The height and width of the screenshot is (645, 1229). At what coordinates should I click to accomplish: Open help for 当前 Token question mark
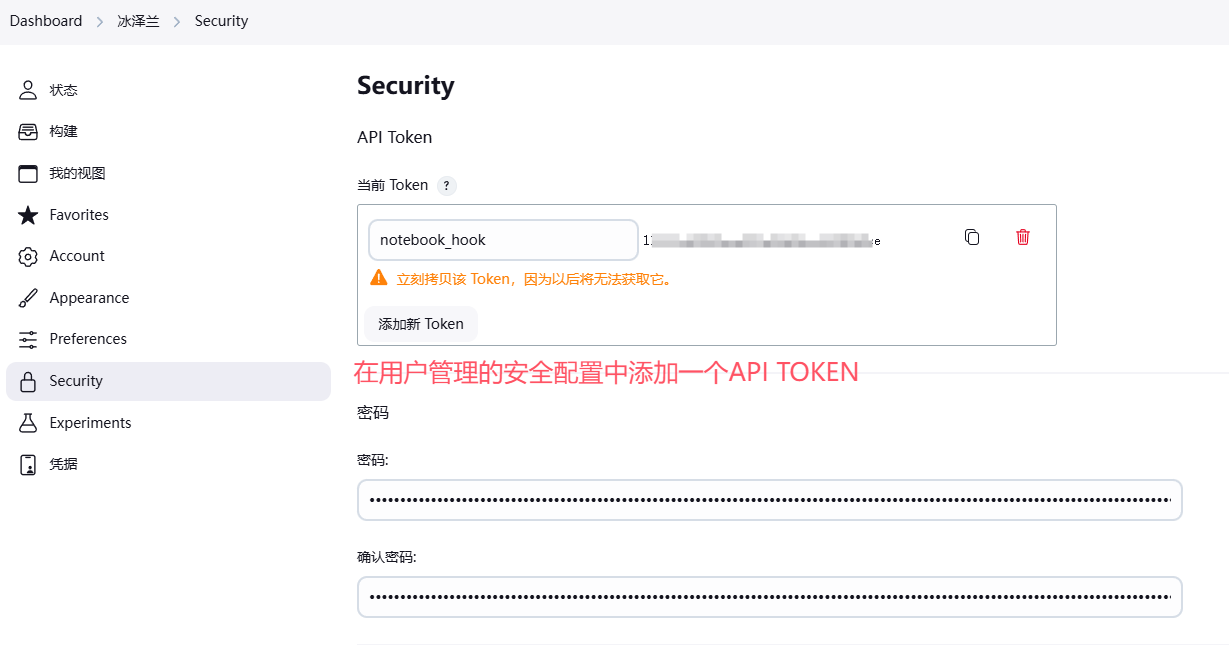point(446,185)
